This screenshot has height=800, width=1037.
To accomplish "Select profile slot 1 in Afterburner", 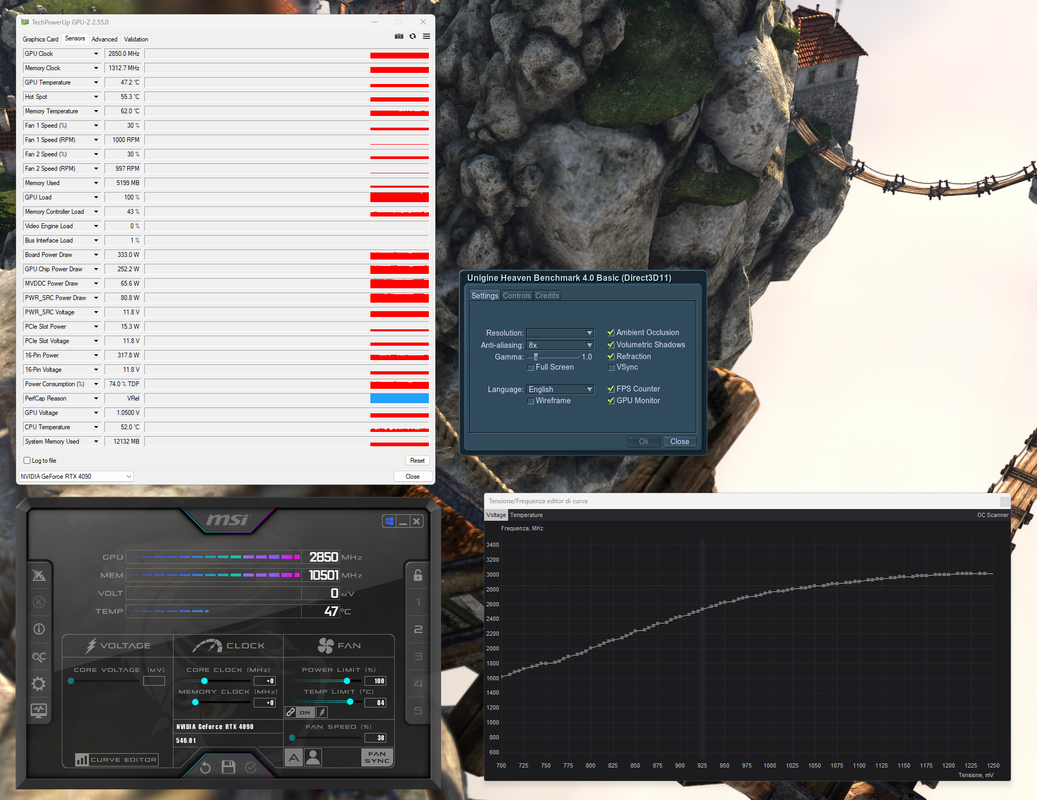I will click(x=418, y=602).
